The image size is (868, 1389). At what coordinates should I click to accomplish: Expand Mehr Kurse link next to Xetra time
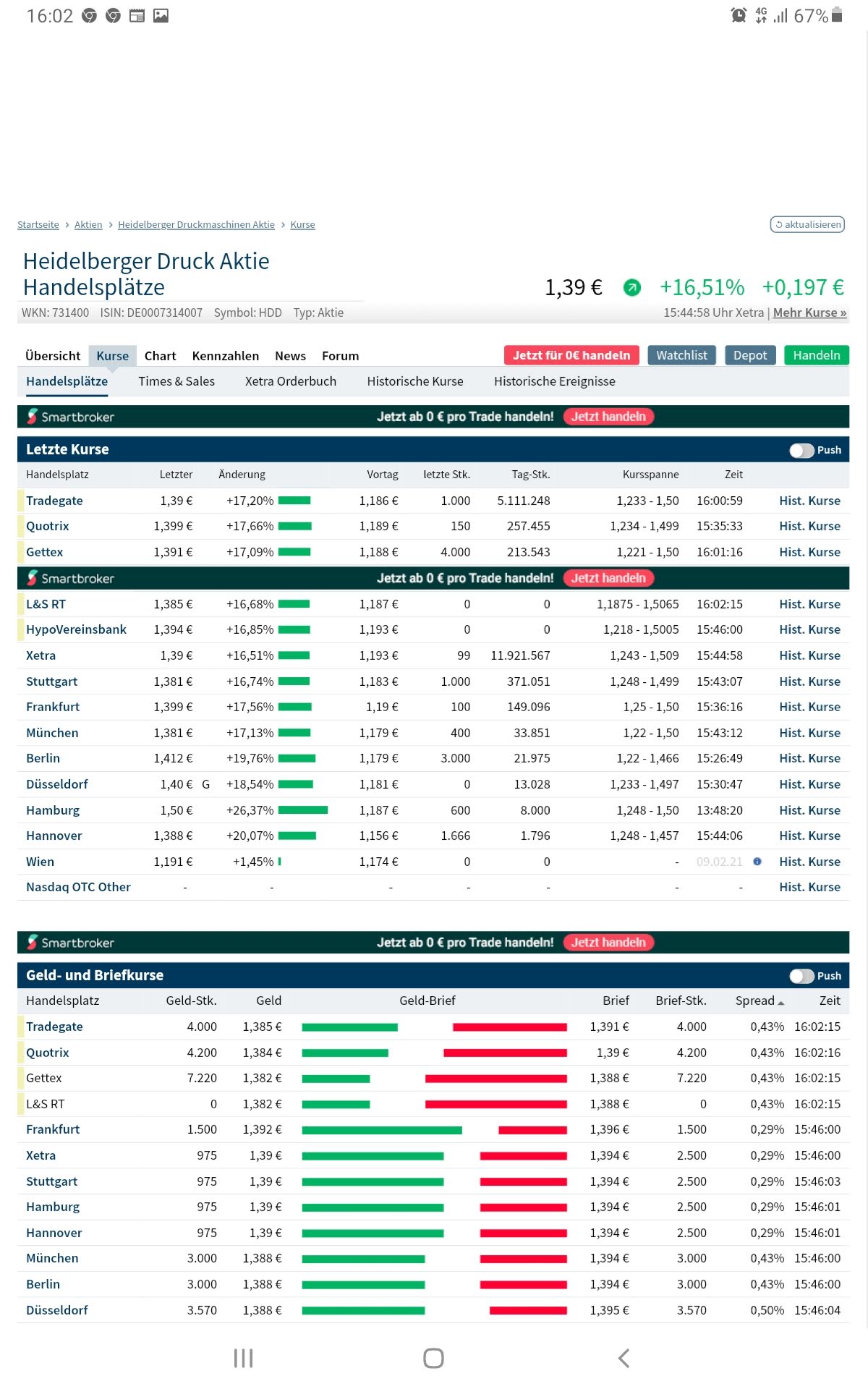(809, 313)
